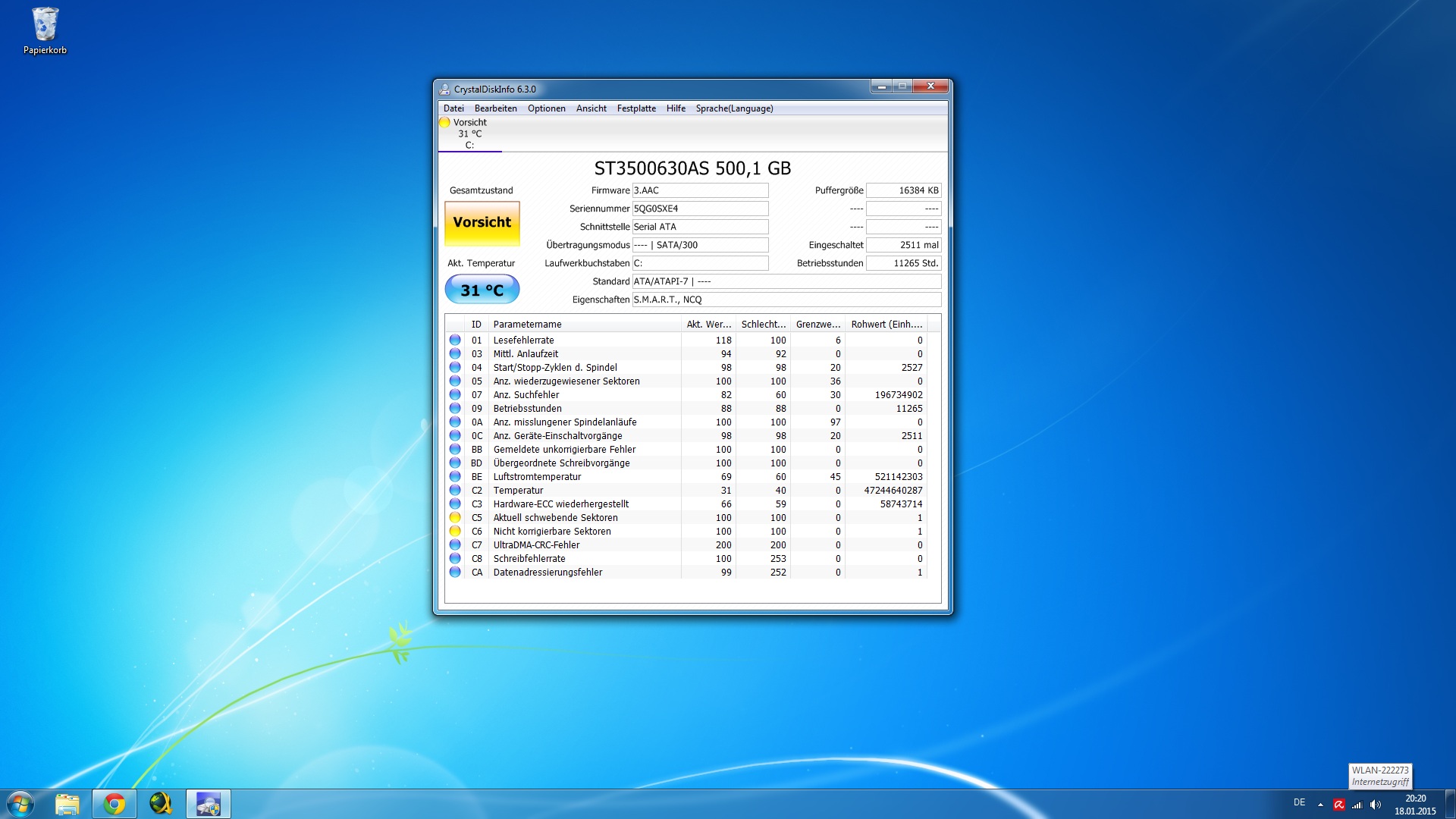Select the C: drive tab with Vorsicht status
Image resolution: width=1456 pixels, height=819 pixels.
click(x=469, y=133)
